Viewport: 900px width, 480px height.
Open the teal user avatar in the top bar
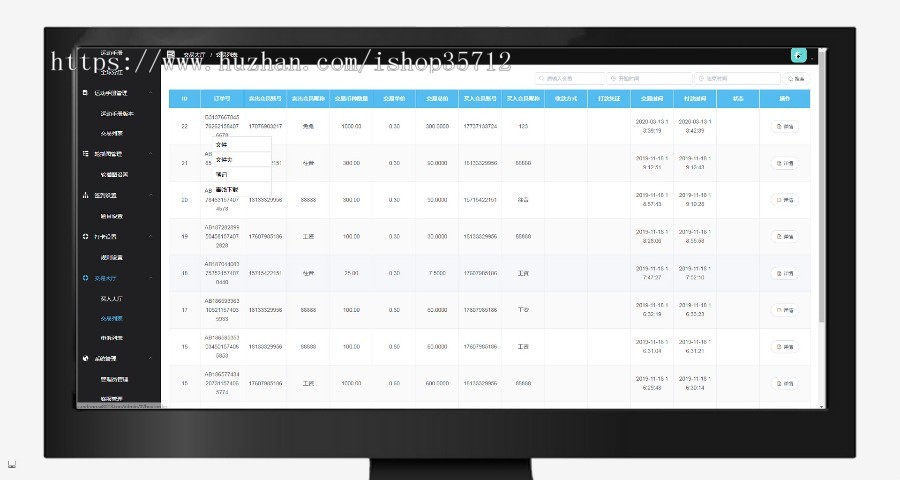(798, 55)
